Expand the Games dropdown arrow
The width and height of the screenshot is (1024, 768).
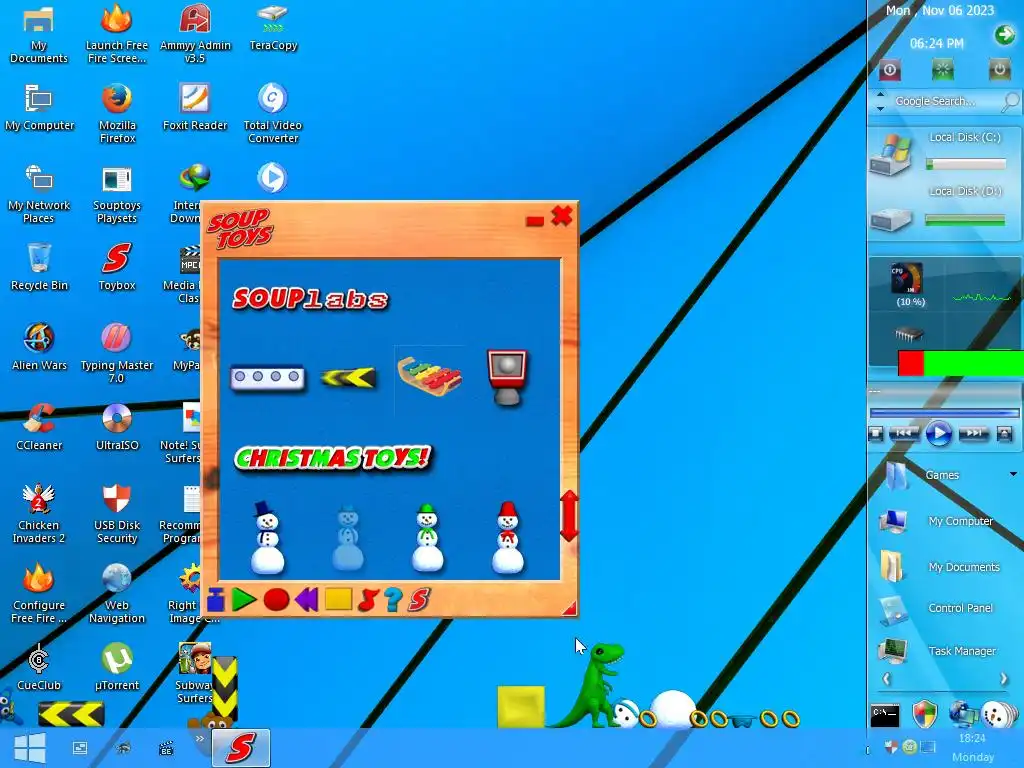[x=1013, y=474]
